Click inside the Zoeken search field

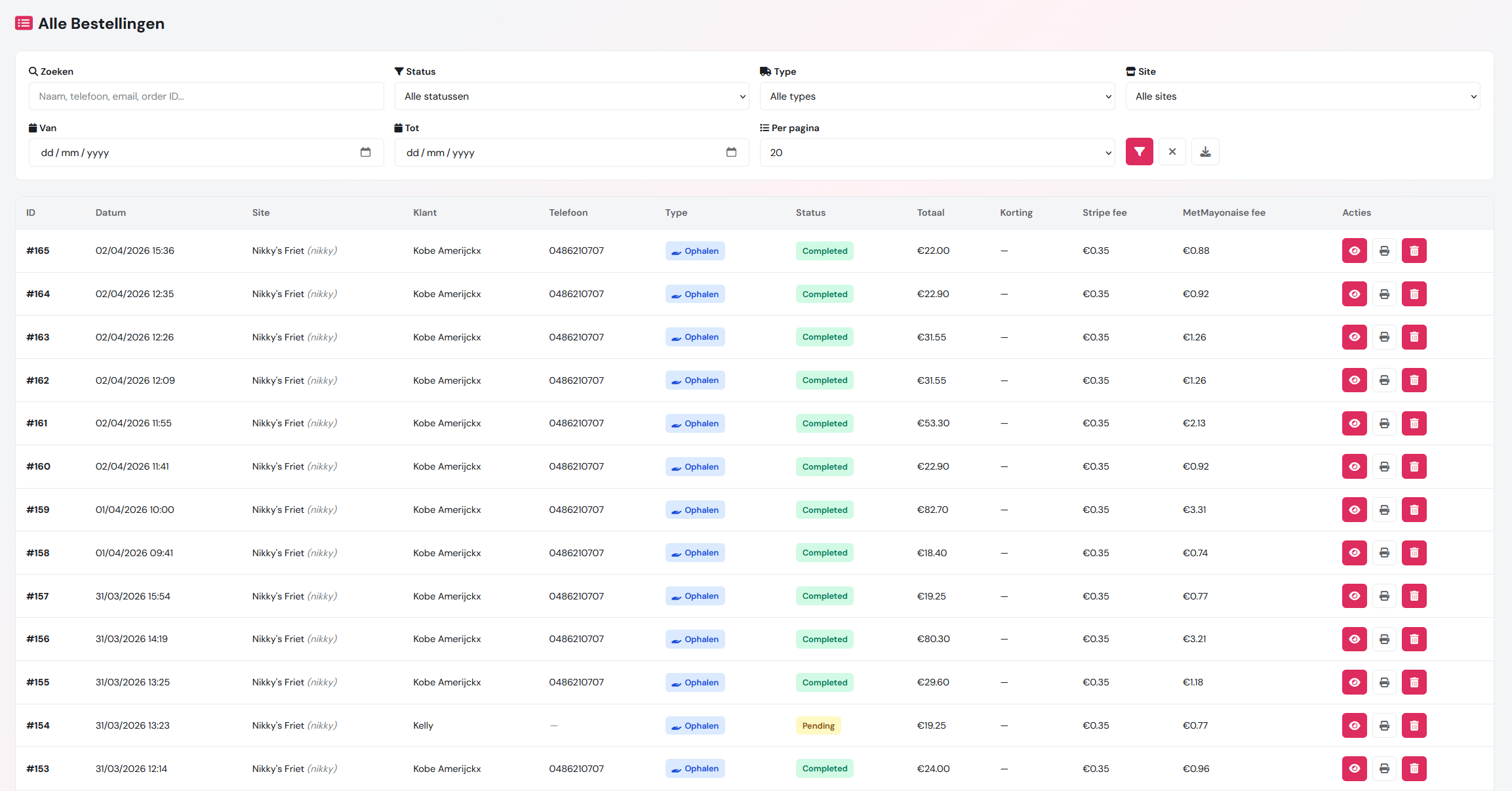[205, 96]
